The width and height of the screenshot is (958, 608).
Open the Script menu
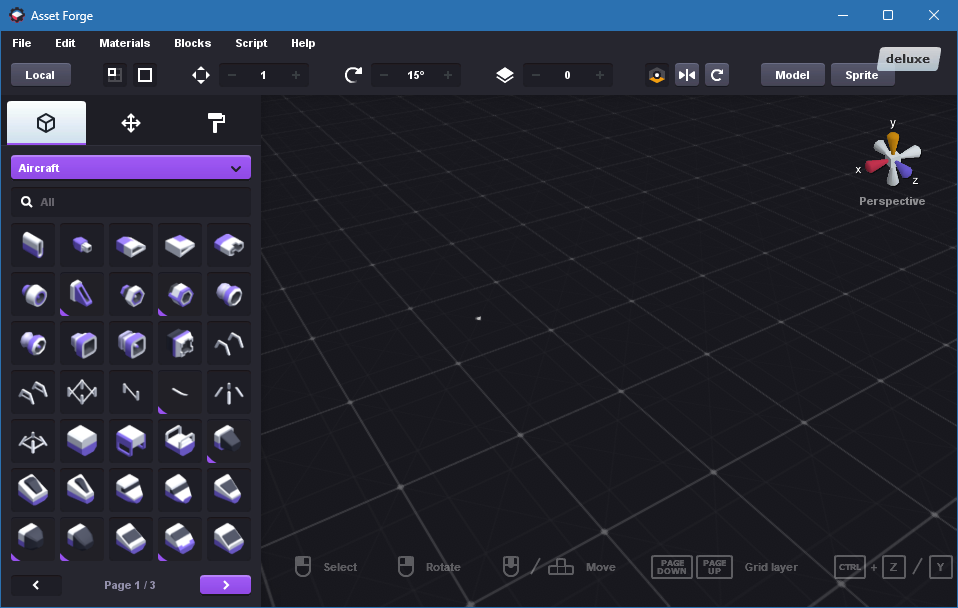(251, 43)
